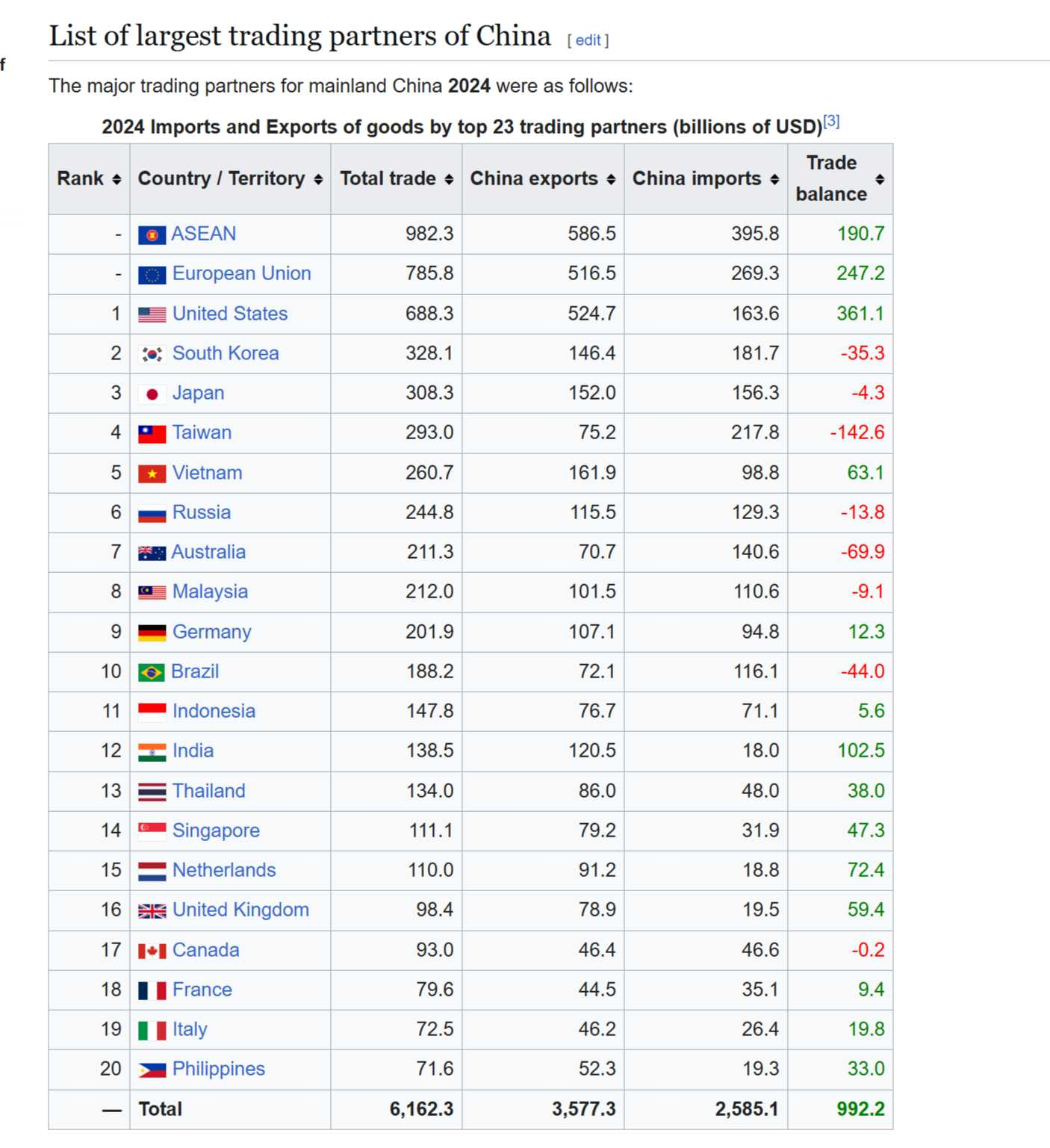Click the Australia flag icon
Image resolution: width=1050 pixels, height=1148 pixels.
[x=152, y=553]
